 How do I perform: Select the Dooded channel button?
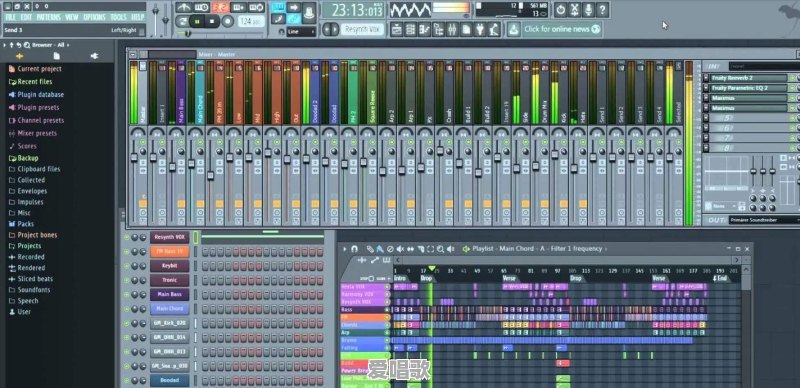click(x=169, y=380)
